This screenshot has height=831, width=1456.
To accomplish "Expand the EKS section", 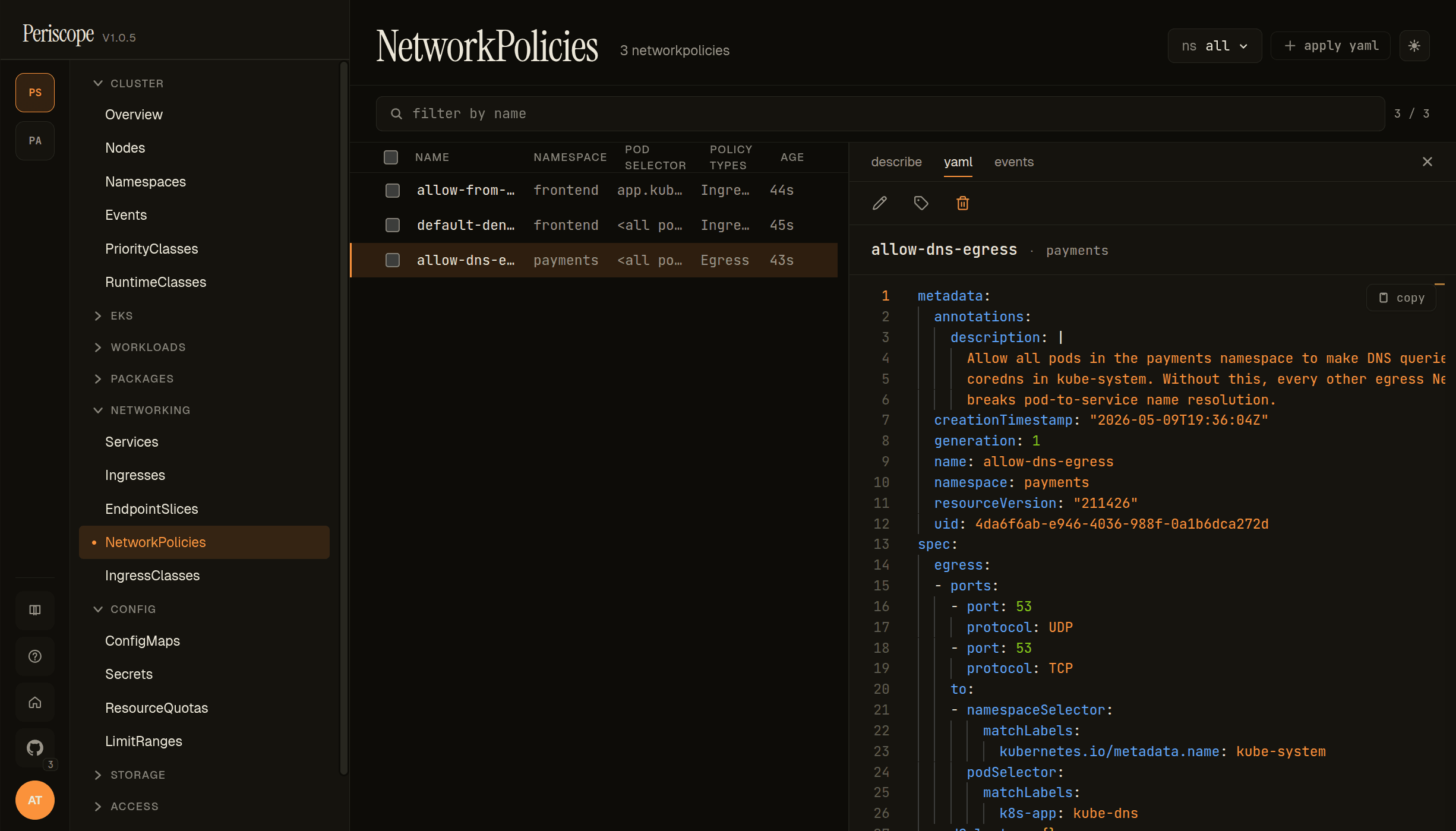I will point(113,316).
